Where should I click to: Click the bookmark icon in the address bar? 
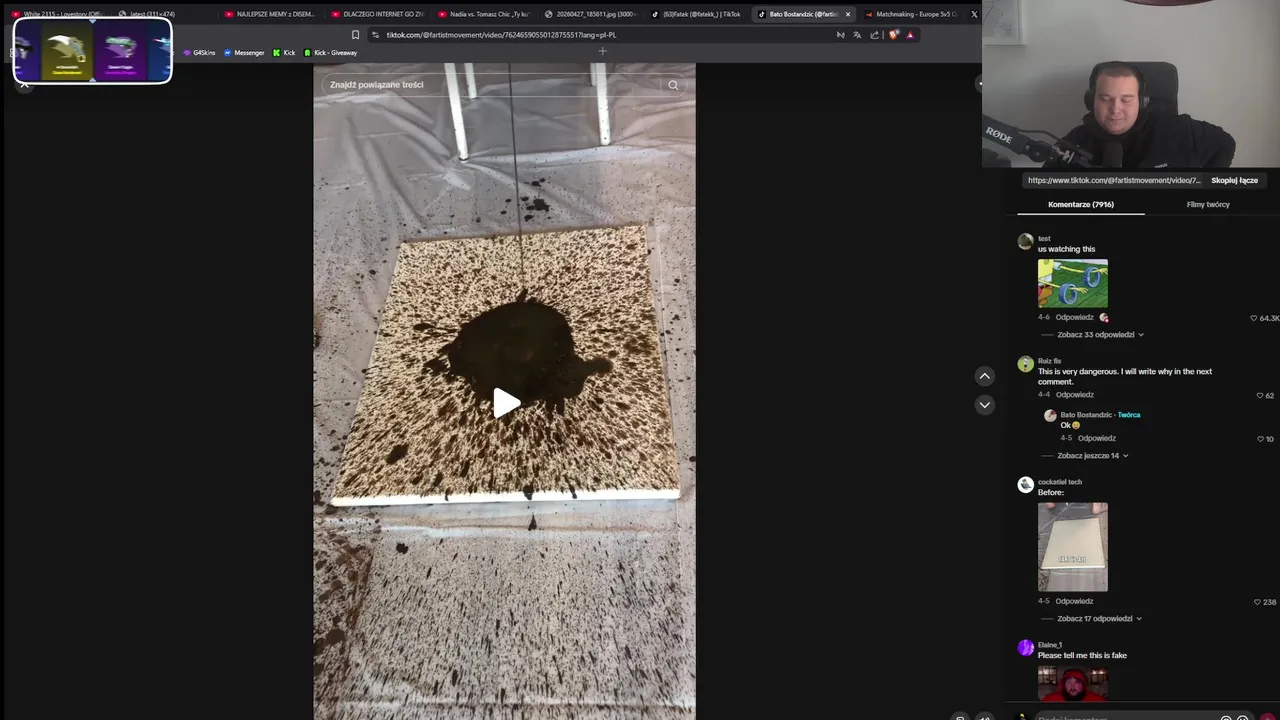pyautogui.click(x=355, y=35)
